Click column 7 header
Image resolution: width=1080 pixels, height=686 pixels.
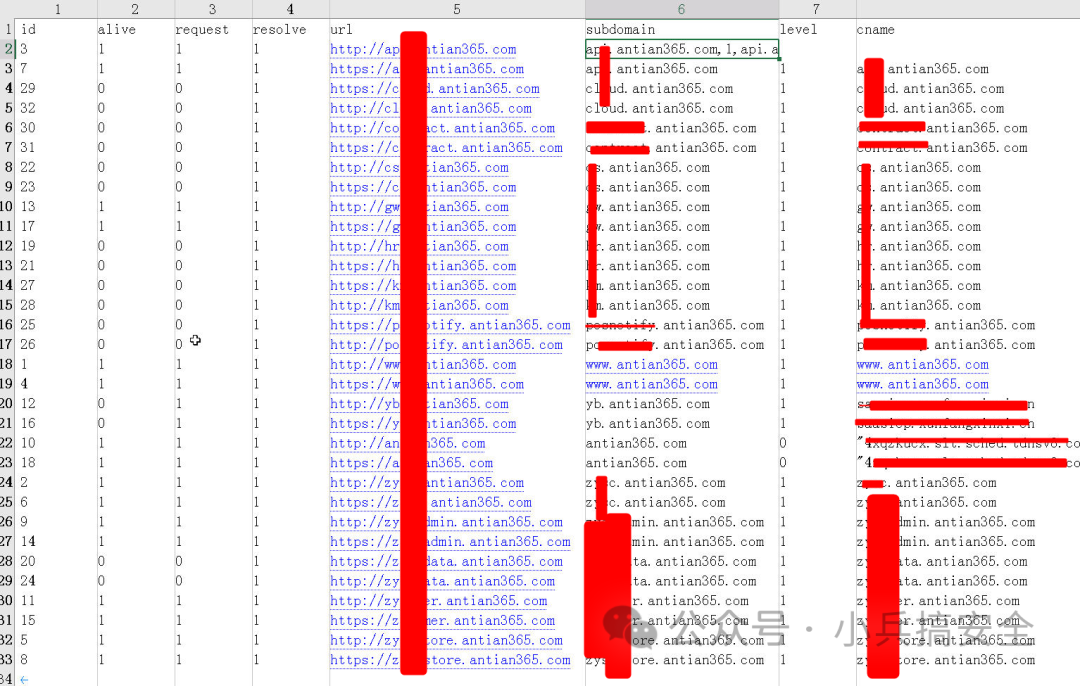(816, 9)
